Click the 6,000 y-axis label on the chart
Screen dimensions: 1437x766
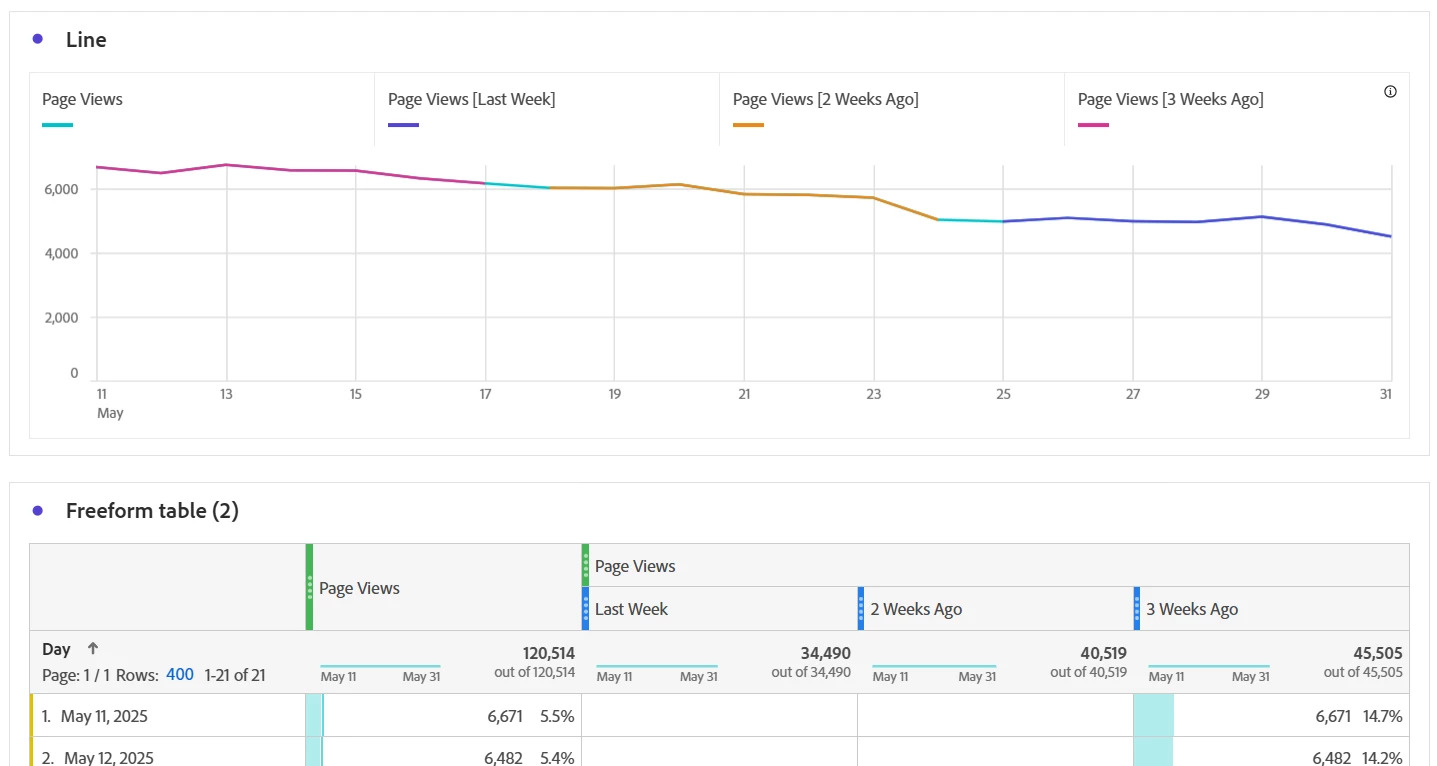pos(60,189)
